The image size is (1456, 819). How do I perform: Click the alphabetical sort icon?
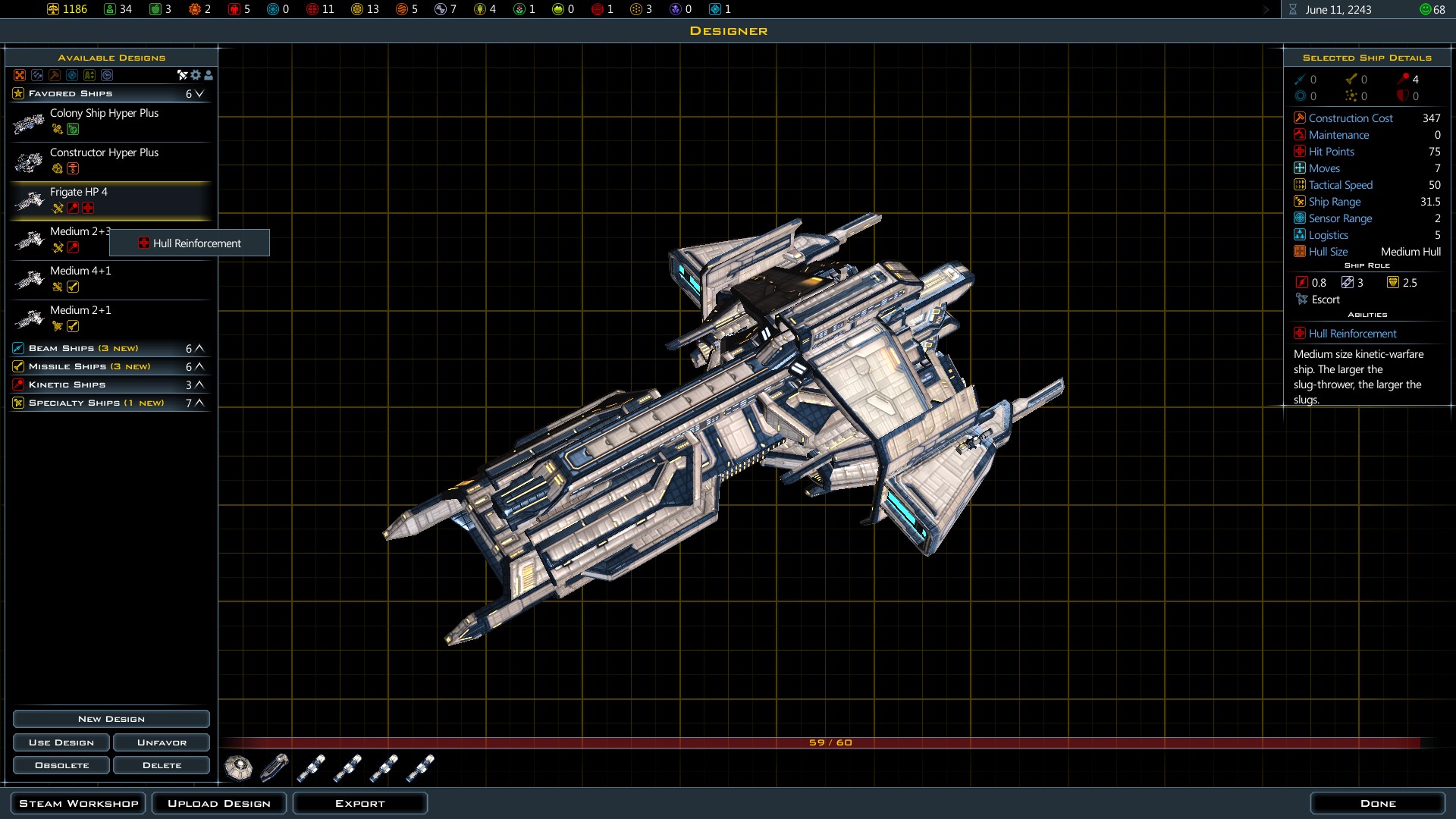coord(89,75)
